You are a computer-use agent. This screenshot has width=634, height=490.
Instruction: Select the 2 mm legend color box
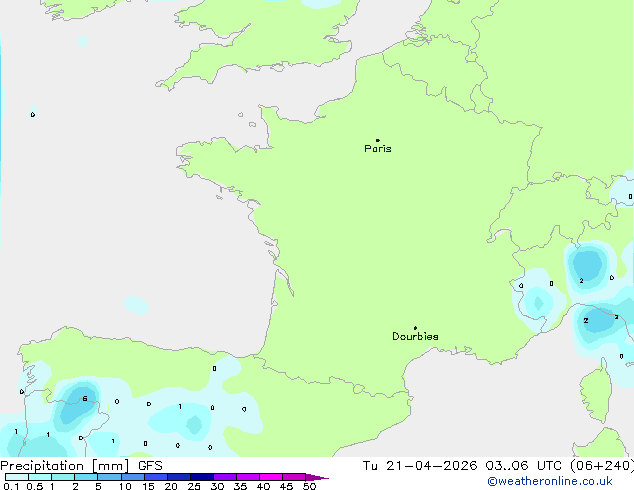point(86,477)
